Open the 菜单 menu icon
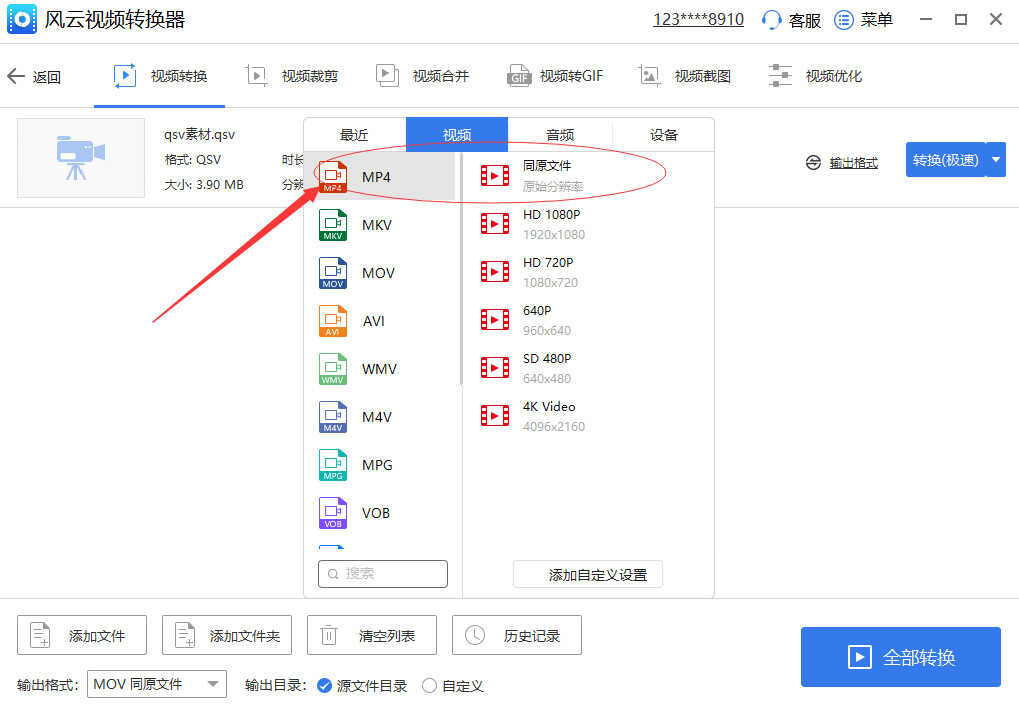 (844, 19)
